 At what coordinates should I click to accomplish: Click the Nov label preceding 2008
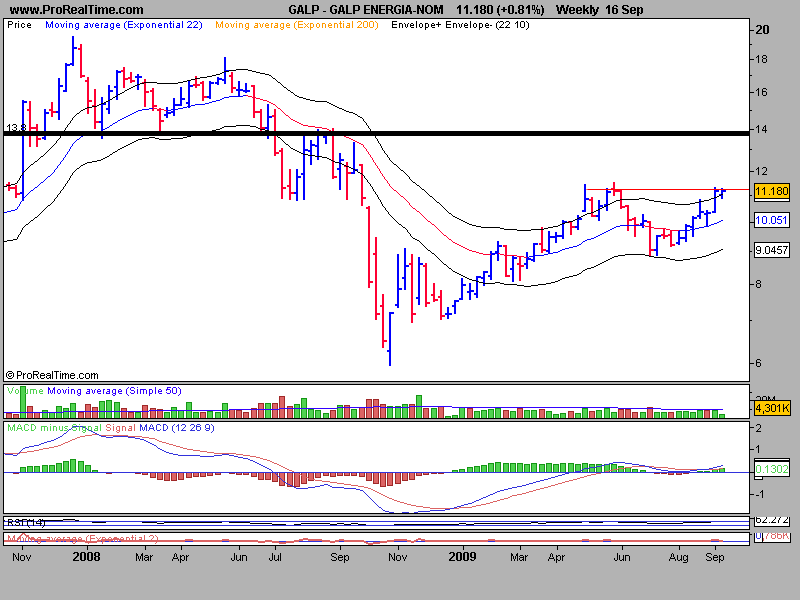(21, 557)
